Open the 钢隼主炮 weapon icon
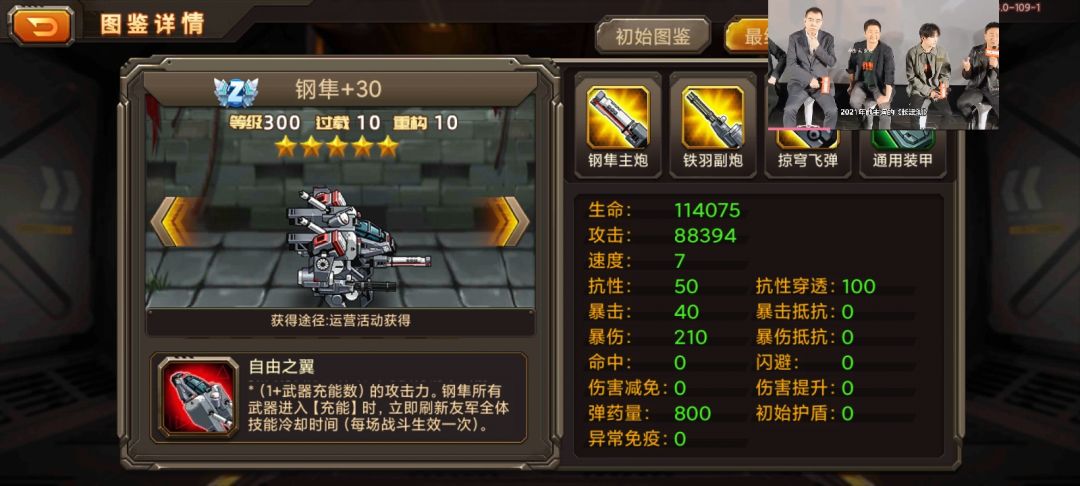 click(618, 117)
